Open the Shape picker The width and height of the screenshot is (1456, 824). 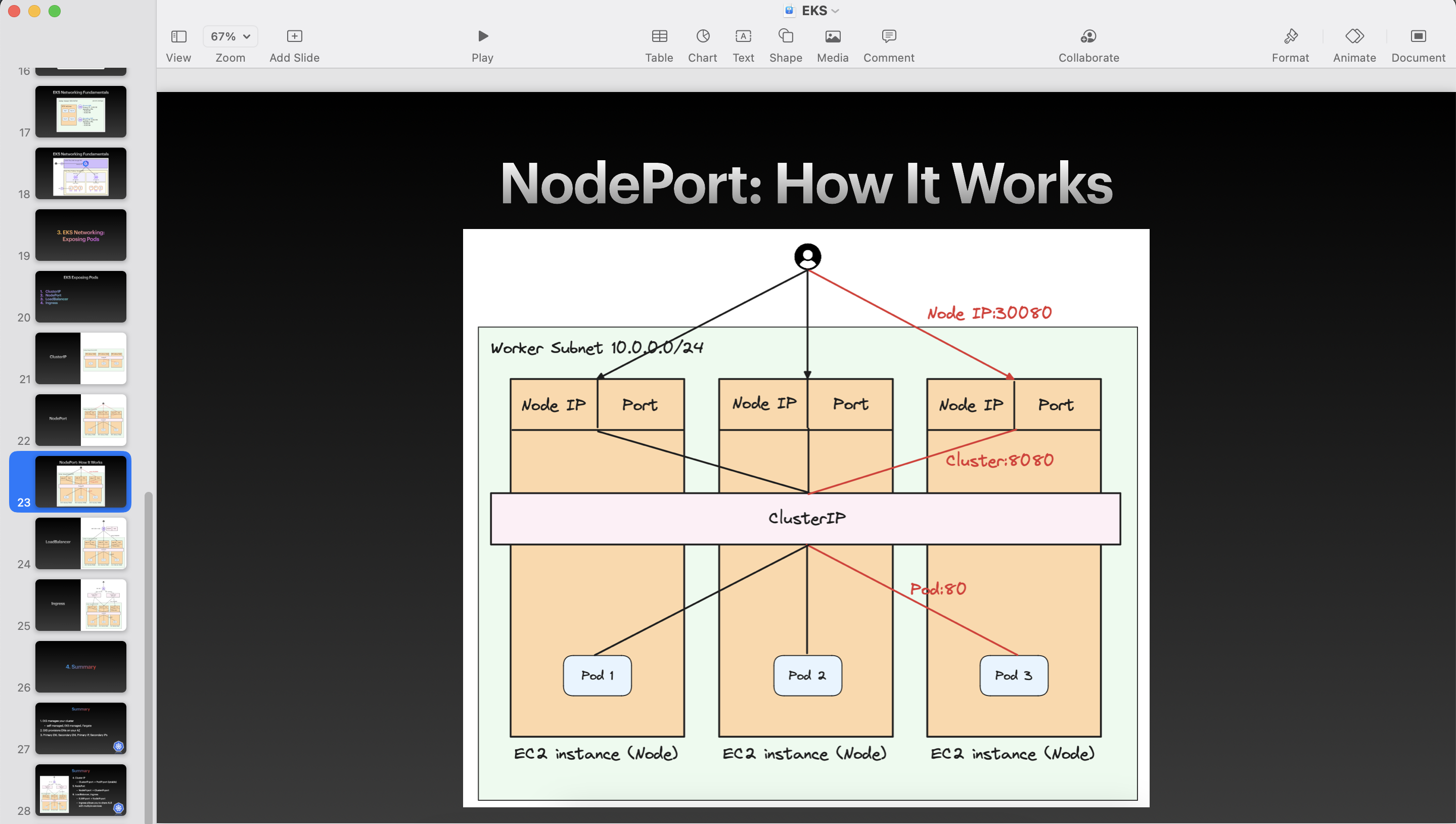(786, 37)
